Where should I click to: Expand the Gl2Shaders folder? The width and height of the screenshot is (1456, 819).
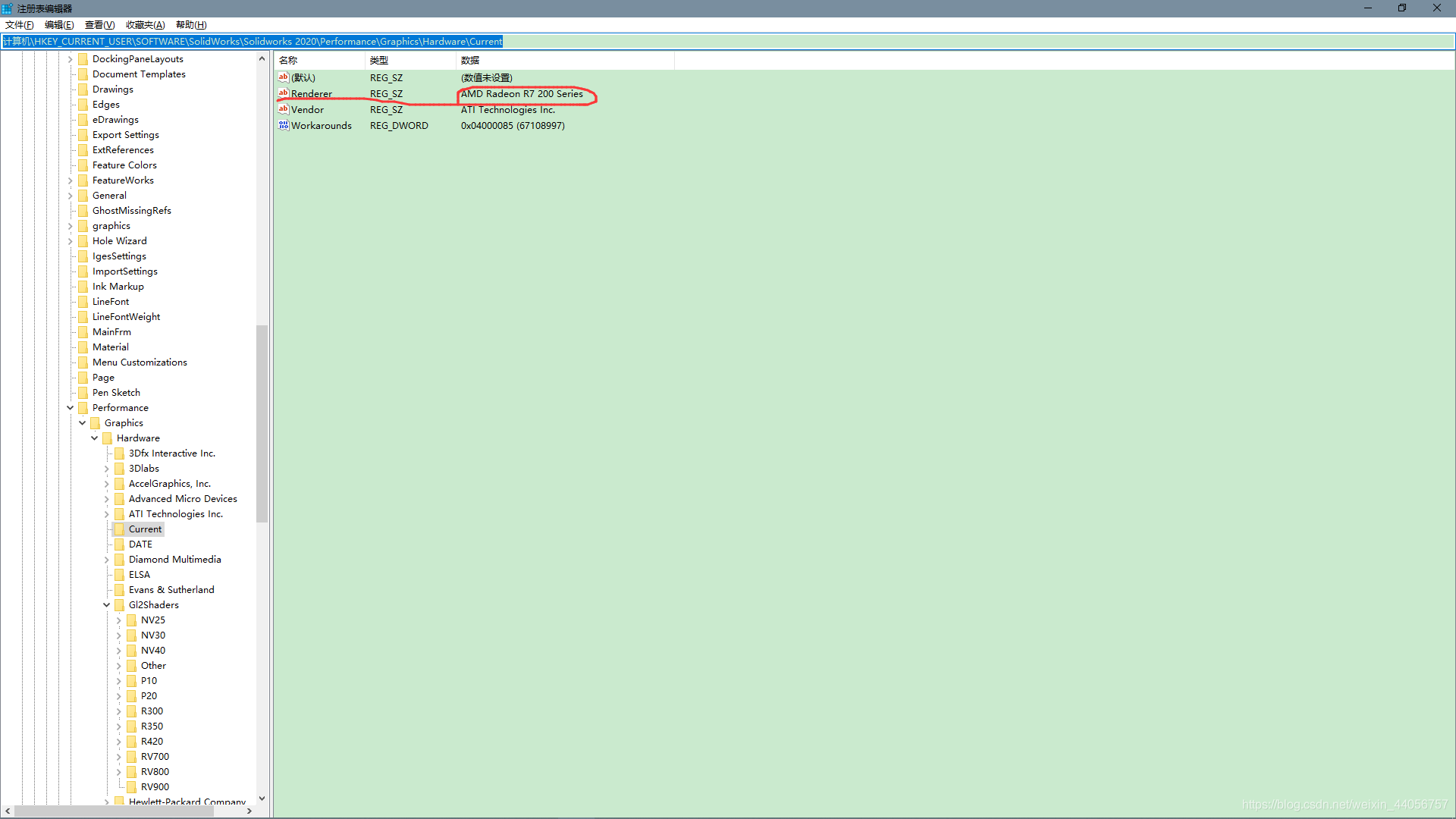[108, 604]
